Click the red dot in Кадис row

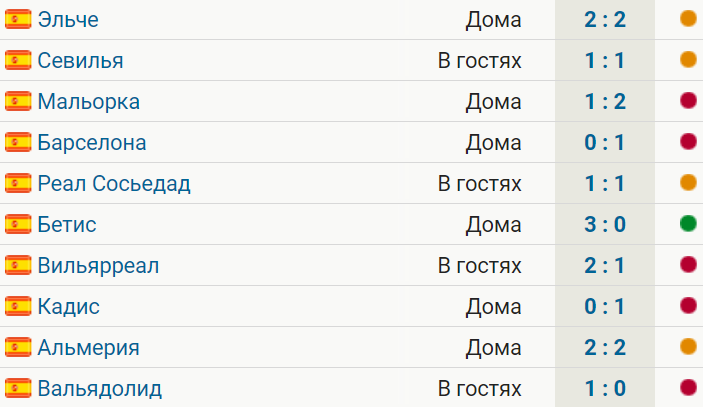[688, 305]
